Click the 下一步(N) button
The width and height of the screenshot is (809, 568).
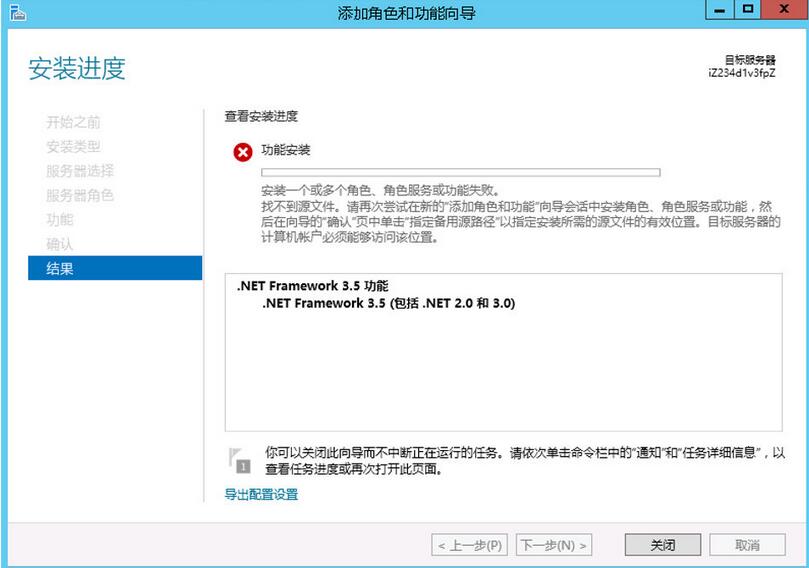pyautogui.click(x=554, y=545)
